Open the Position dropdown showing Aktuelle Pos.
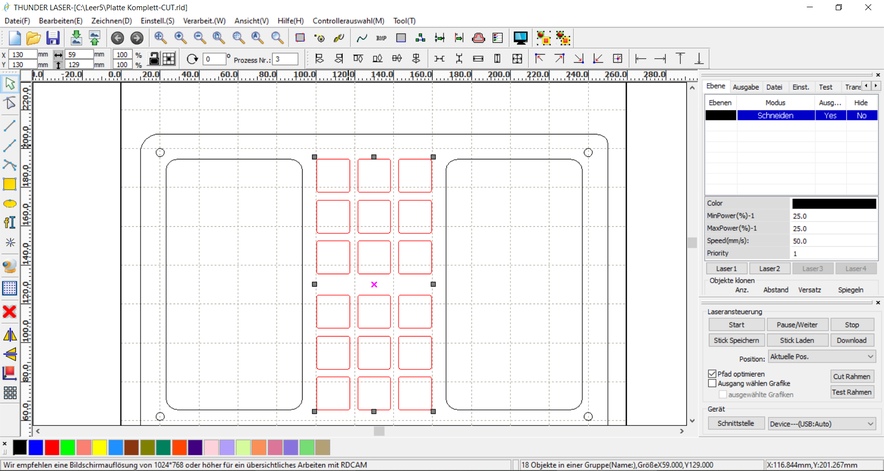This screenshot has height=471, width=884. coord(821,356)
